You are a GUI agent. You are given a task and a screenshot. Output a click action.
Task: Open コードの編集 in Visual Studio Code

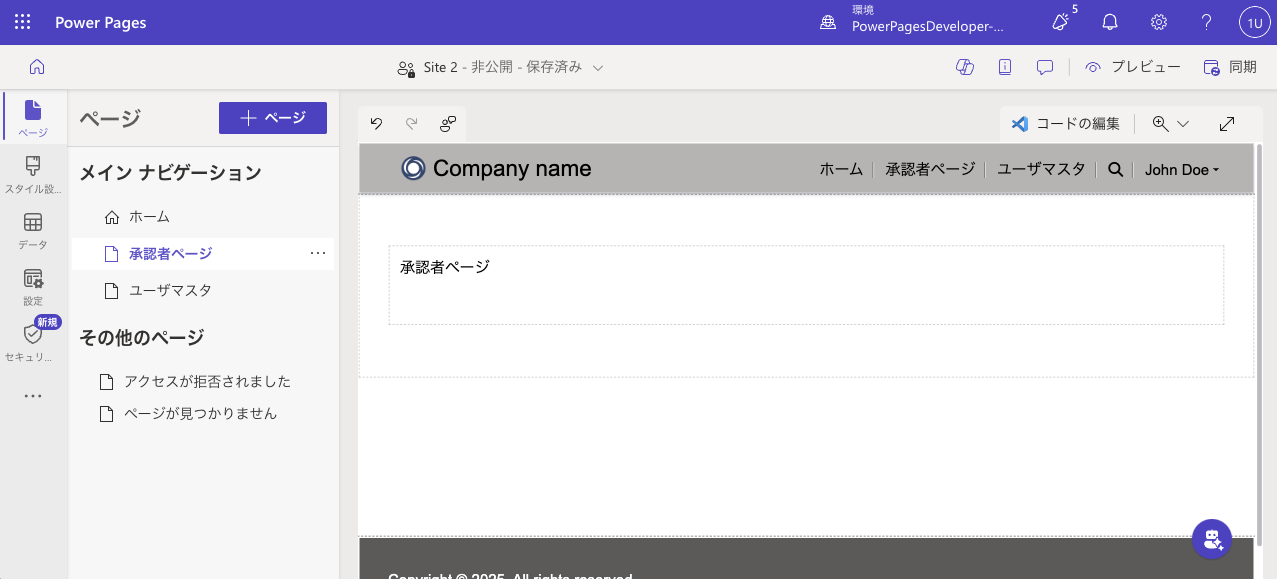(x=1066, y=124)
